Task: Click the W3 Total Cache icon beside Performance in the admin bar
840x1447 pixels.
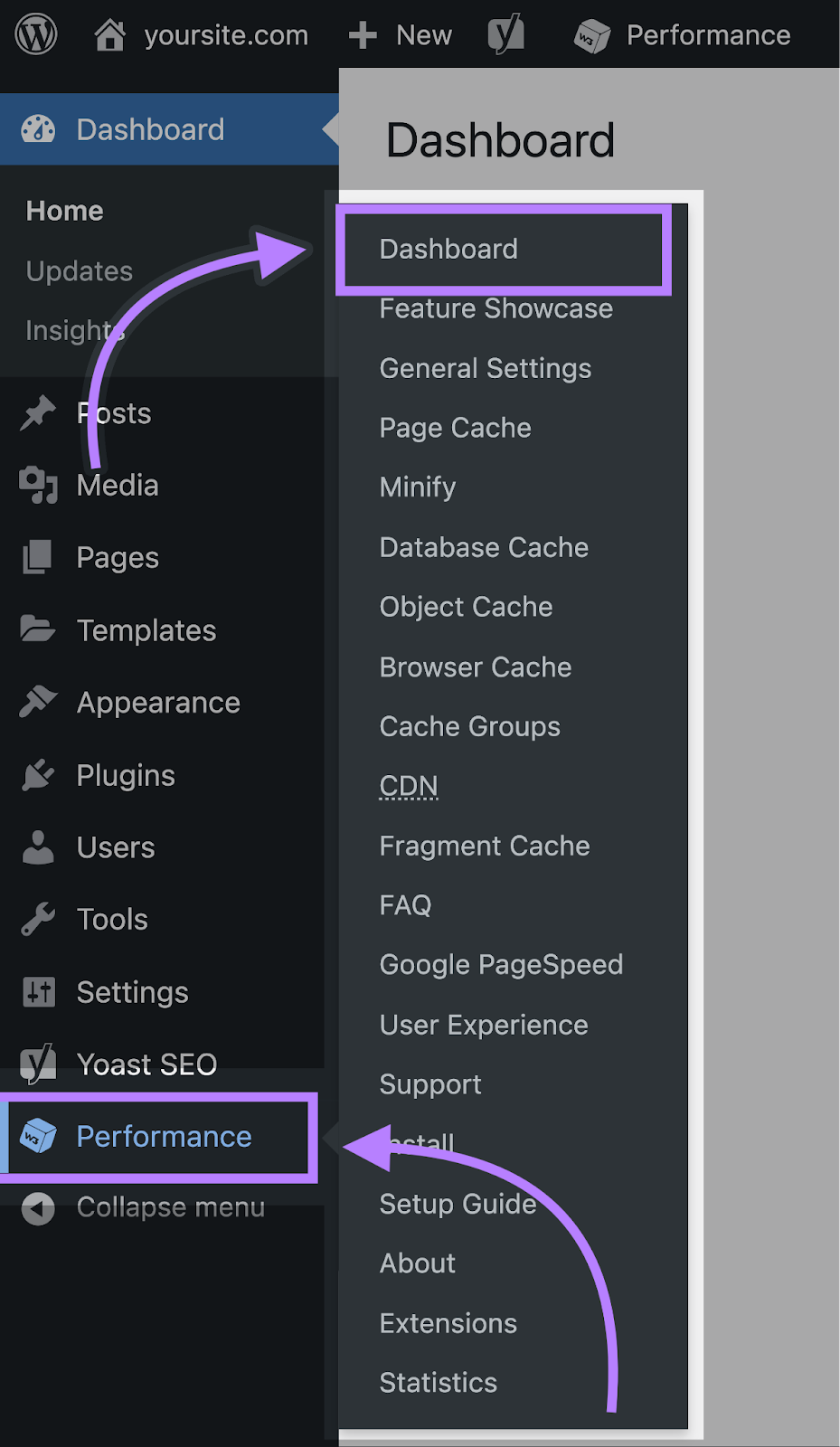Action: [592, 34]
